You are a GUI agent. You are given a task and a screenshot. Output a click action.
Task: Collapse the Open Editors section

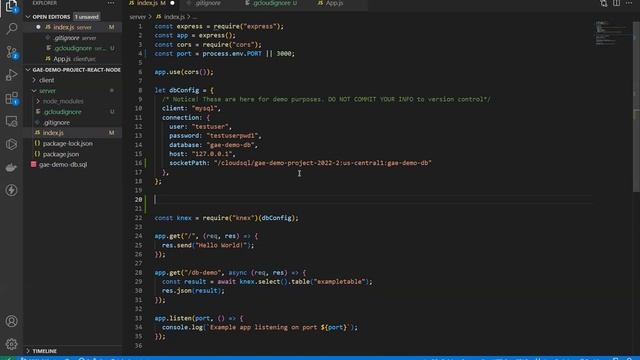coord(28,17)
